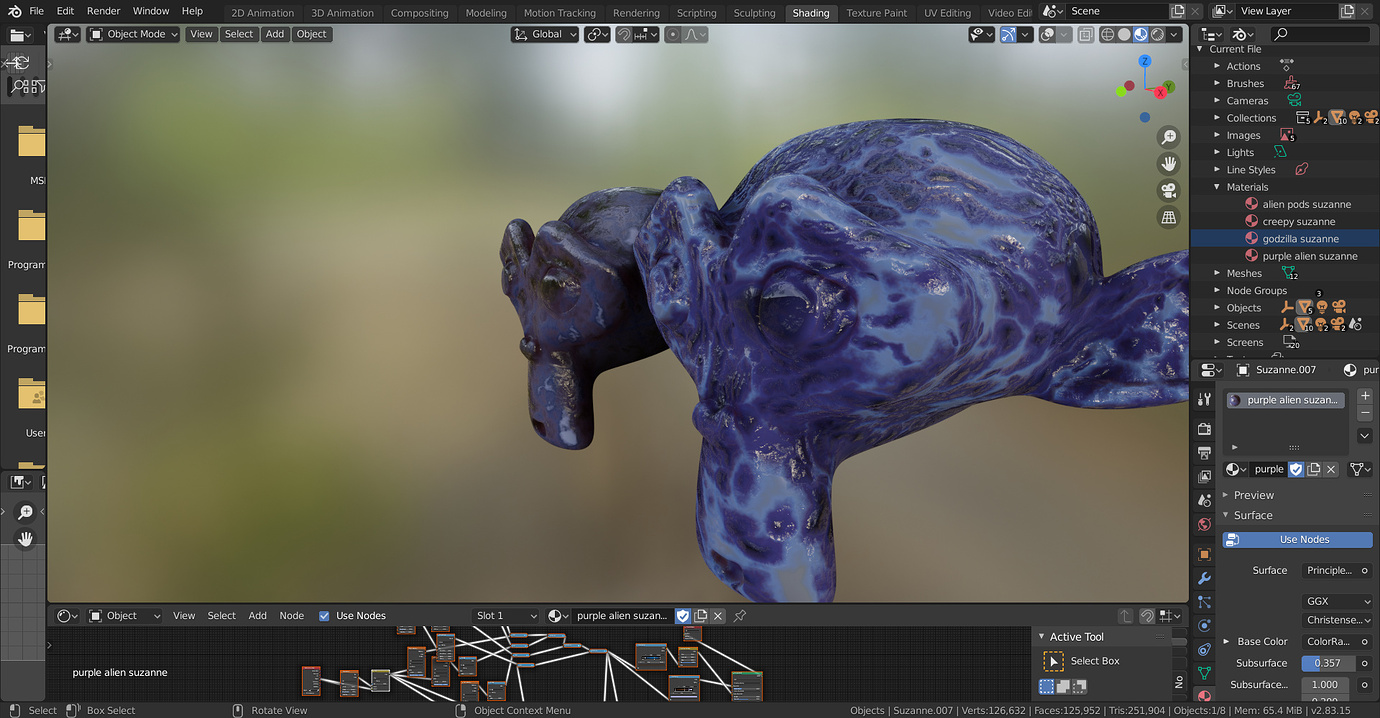Viewport: 1380px width, 718px height.
Task: Switch to the Modeling workspace tab
Action: [x=486, y=13]
